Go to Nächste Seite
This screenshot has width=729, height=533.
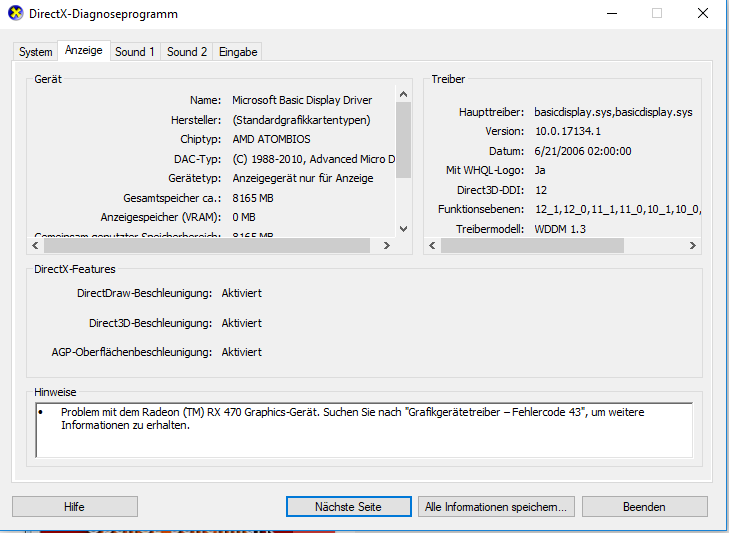[x=349, y=506]
